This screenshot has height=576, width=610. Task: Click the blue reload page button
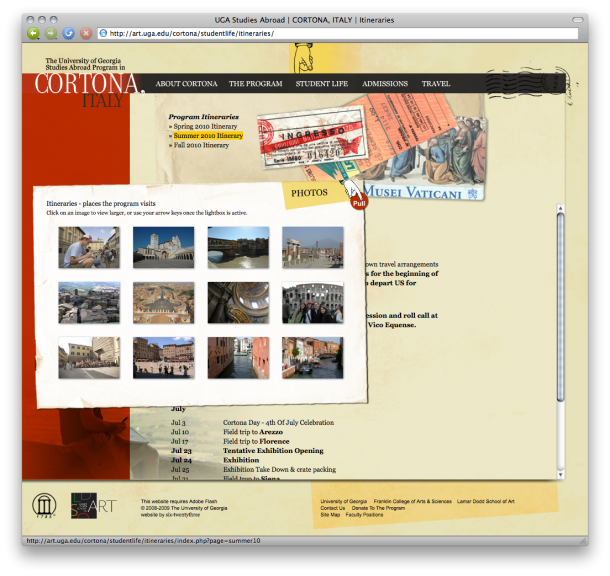68,33
